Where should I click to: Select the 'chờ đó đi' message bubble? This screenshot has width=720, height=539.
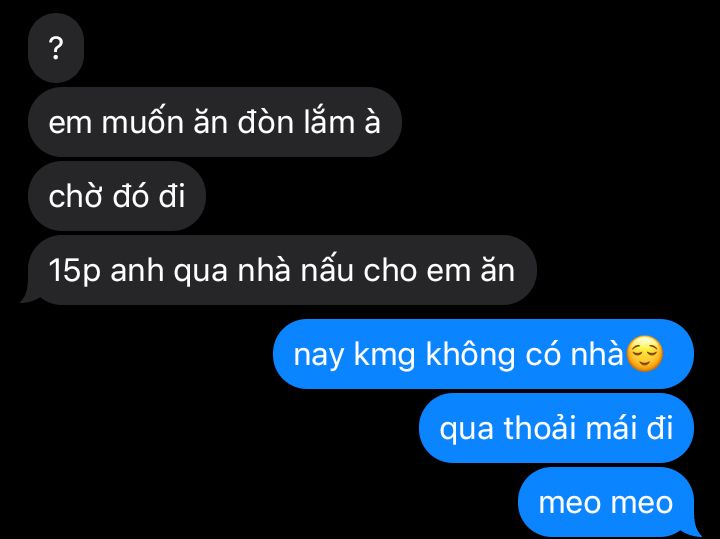click(x=117, y=196)
